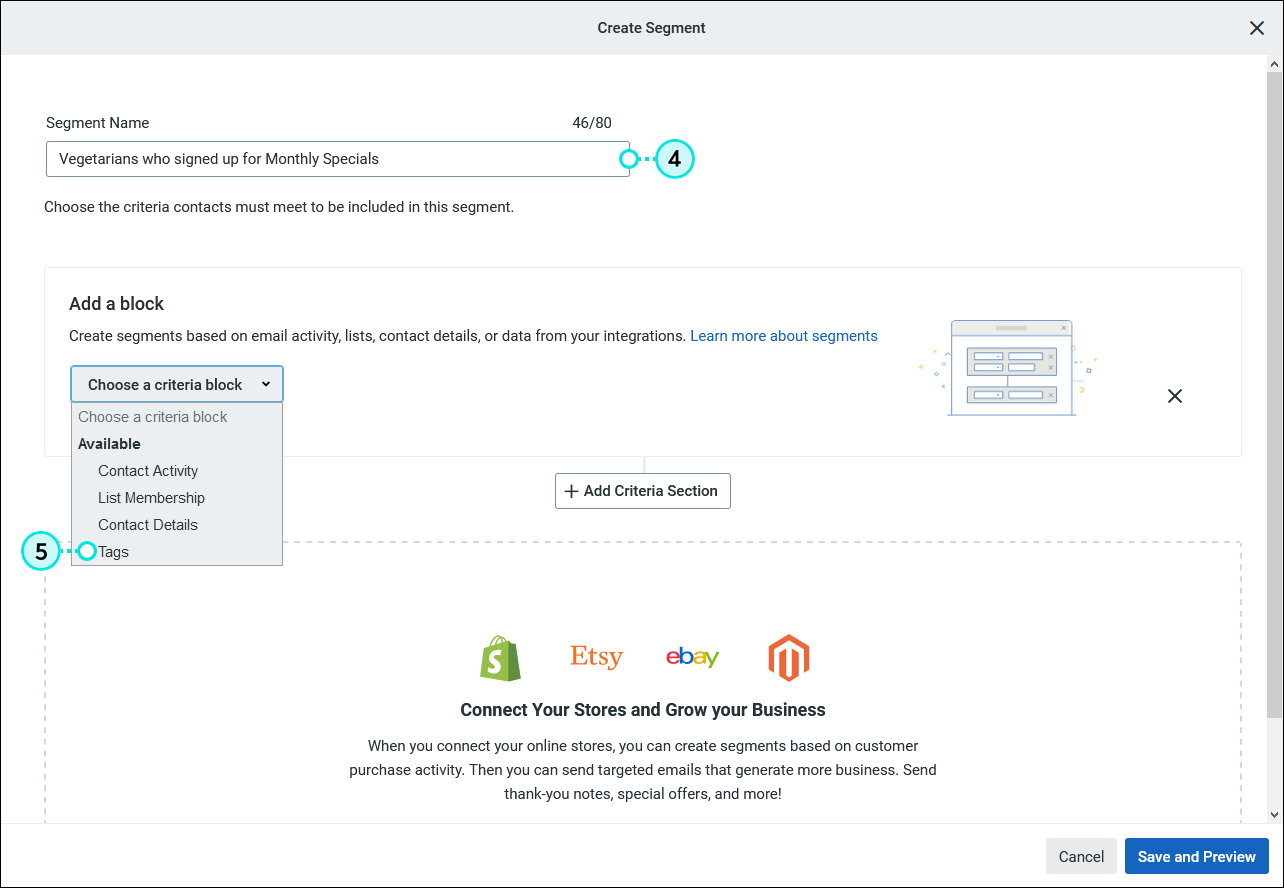Select the Etsy store logo

coord(596,657)
